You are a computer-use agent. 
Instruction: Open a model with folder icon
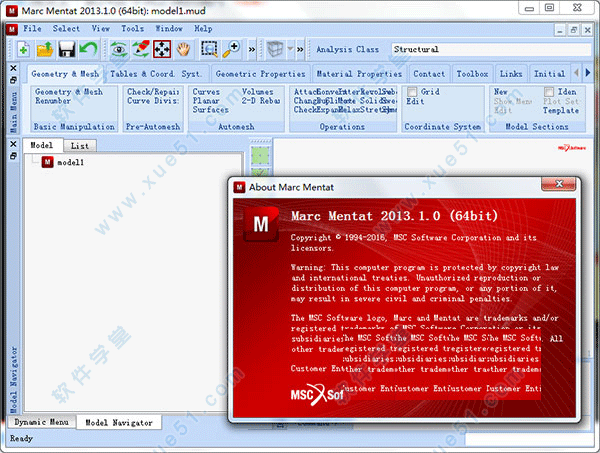(45, 50)
